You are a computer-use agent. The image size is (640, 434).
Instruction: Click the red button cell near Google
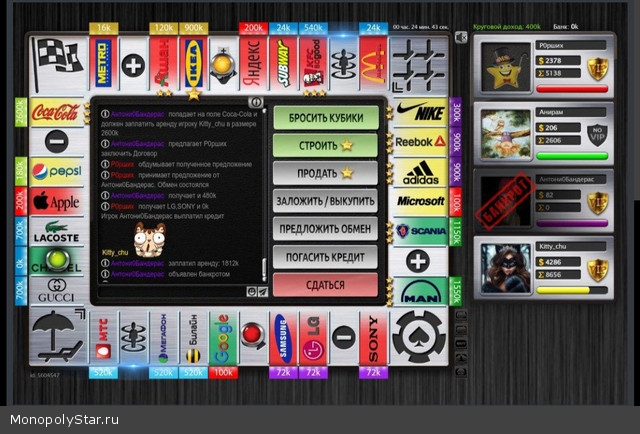[253, 338]
